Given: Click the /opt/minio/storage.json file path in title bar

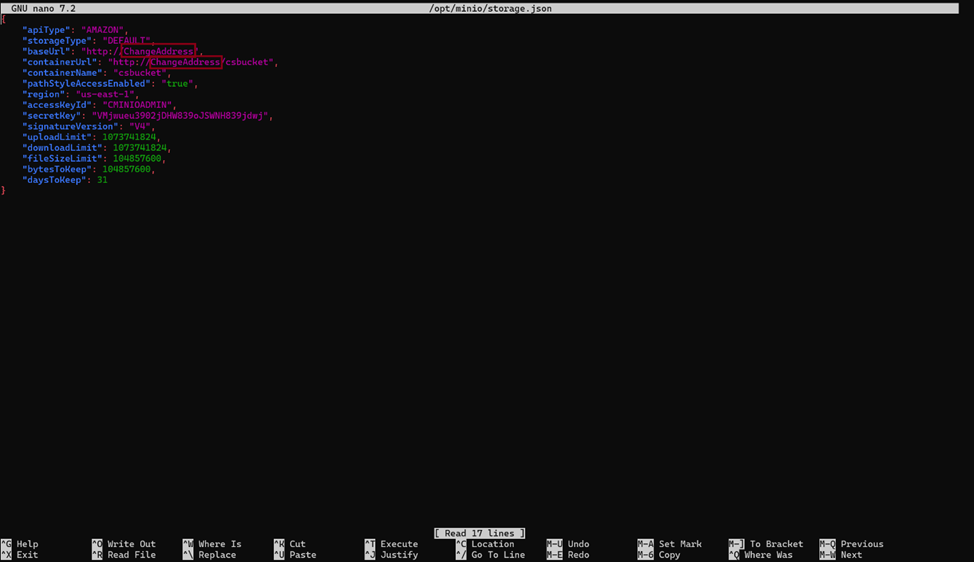Looking at the screenshot, I should (490, 9).
